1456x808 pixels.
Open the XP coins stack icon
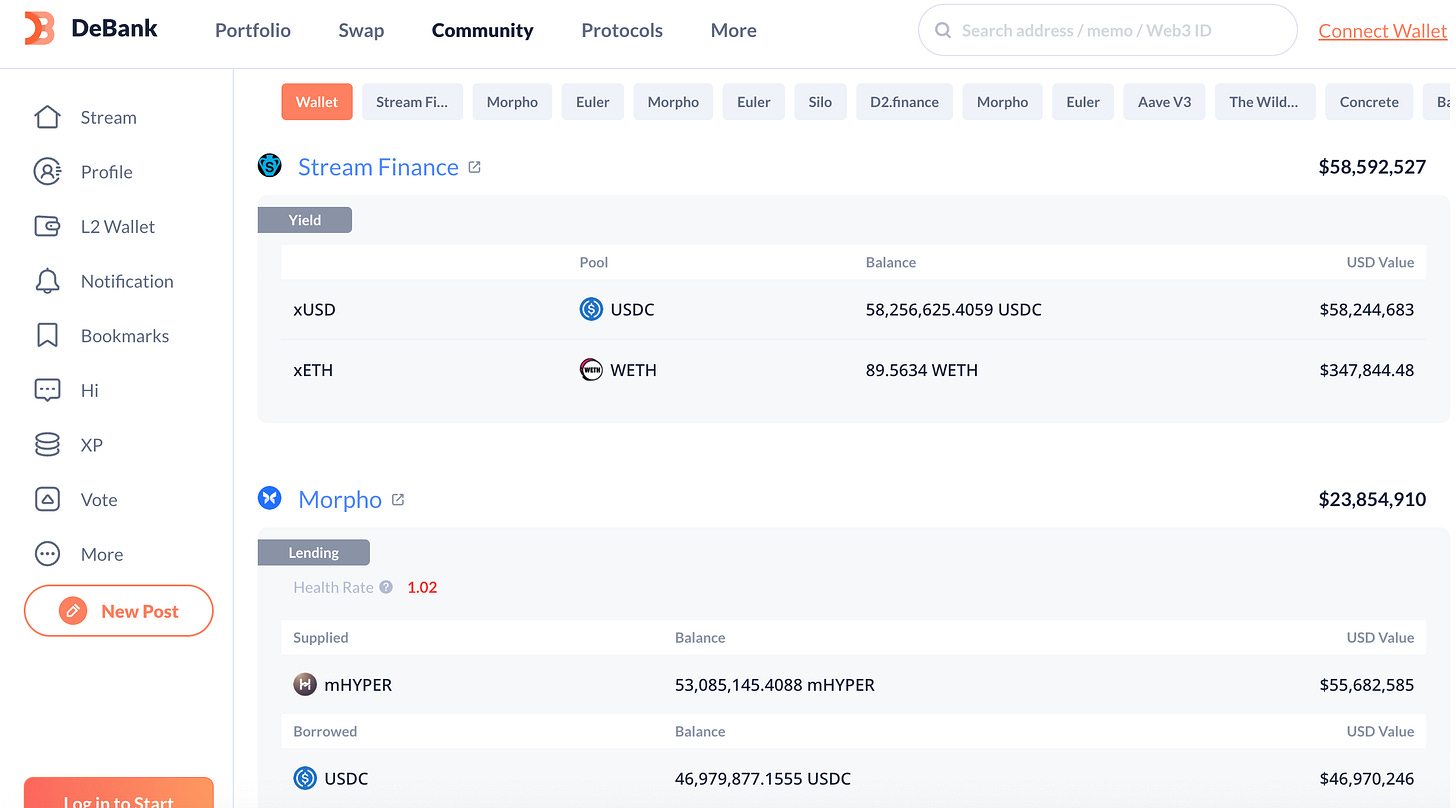tap(47, 444)
